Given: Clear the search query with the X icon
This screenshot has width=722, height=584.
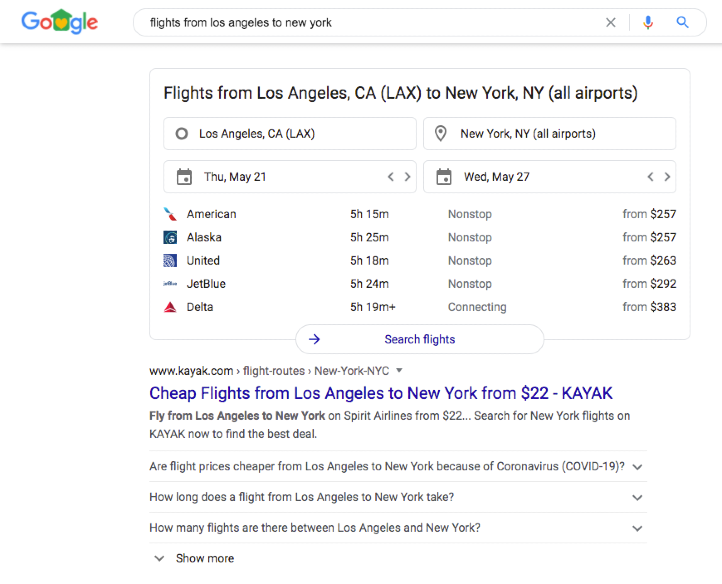Looking at the screenshot, I should coord(611,22).
